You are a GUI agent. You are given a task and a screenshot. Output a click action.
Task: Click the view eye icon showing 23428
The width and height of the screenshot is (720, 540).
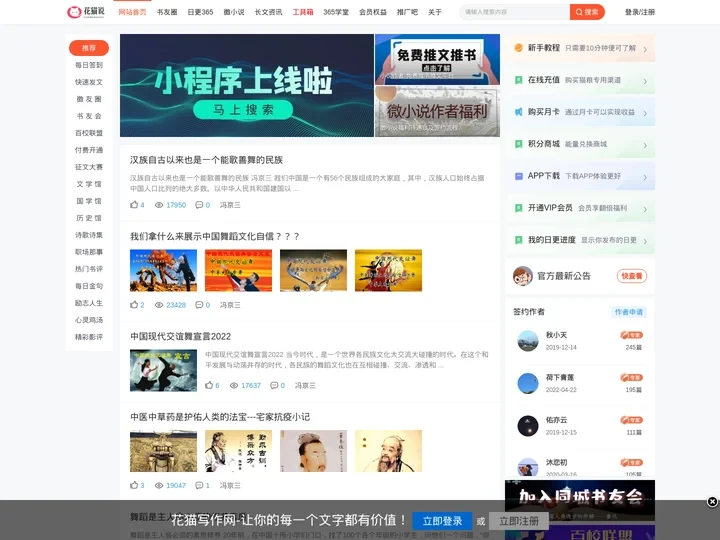coord(159,304)
